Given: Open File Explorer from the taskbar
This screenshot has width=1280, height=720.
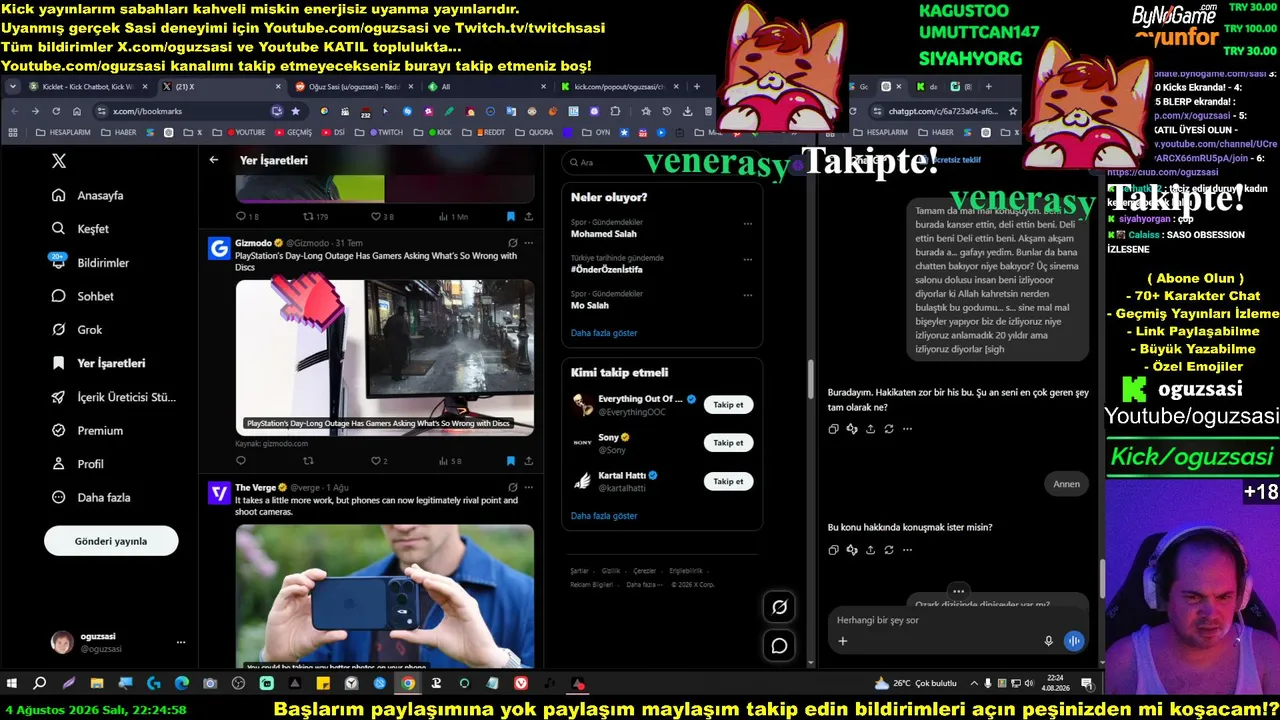Looking at the screenshot, I should (97, 684).
